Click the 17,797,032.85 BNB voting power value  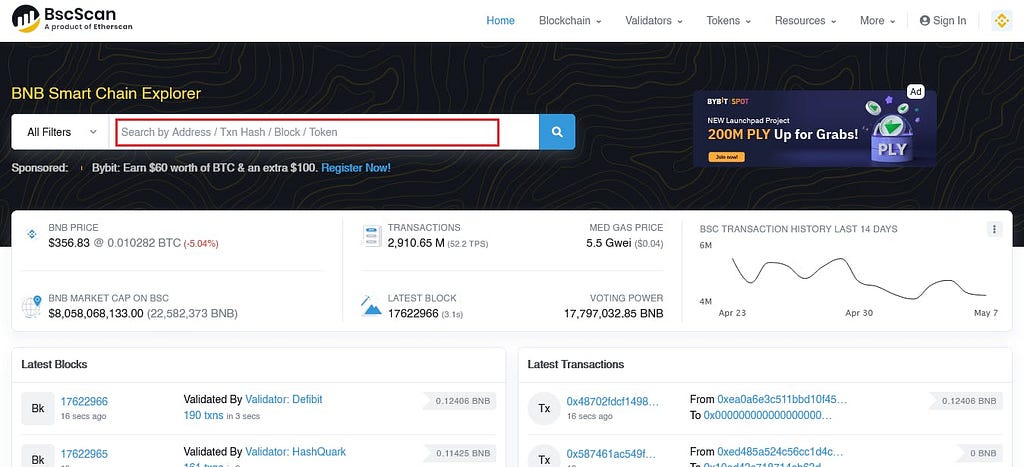(x=614, y=314)
